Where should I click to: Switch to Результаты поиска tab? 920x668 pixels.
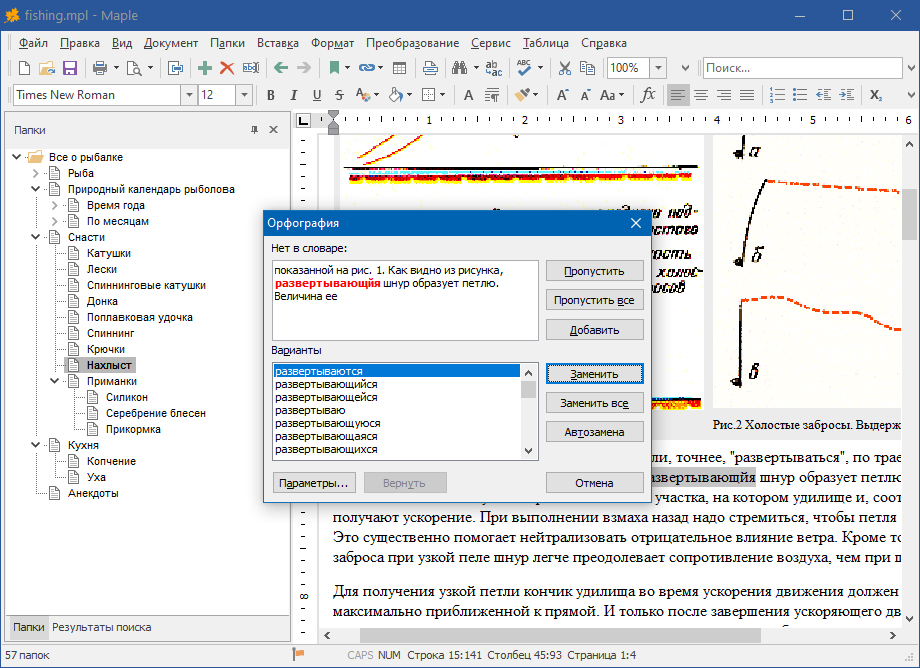[x=101, y=627]
